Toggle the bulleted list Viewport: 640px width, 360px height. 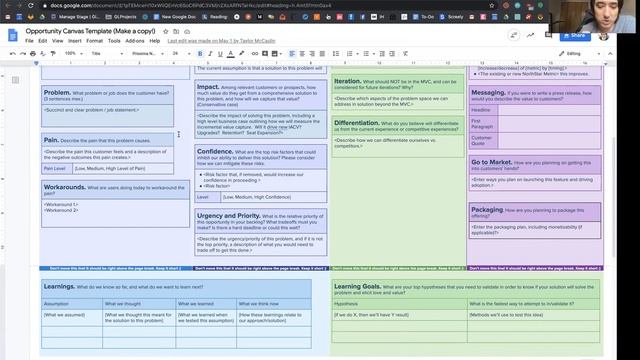tap(366, 53)
